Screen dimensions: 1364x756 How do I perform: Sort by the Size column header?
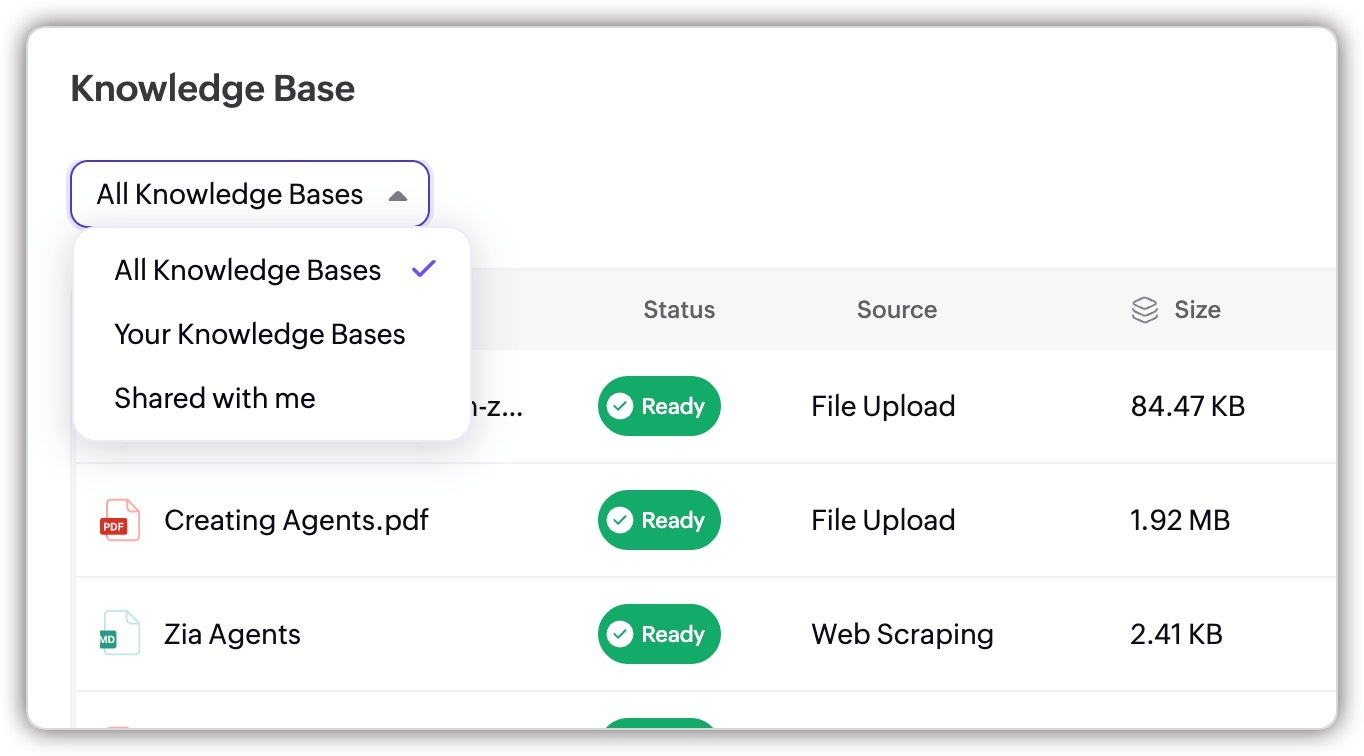(x=1197, y=310)
